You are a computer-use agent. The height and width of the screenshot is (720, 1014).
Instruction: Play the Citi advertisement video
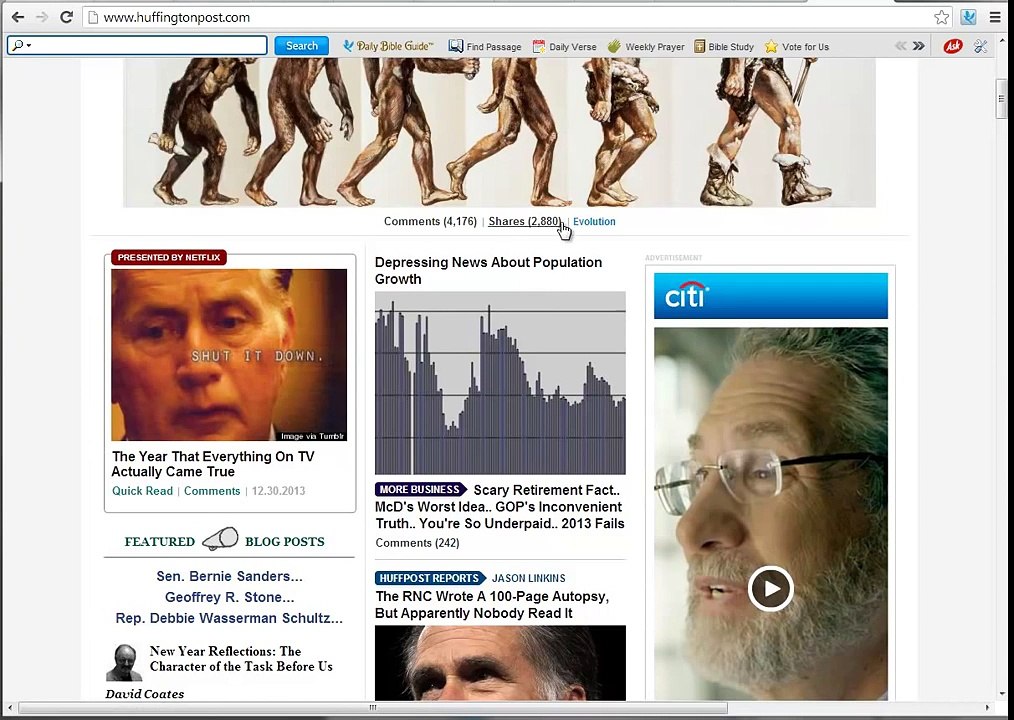(x=770, y=589)
